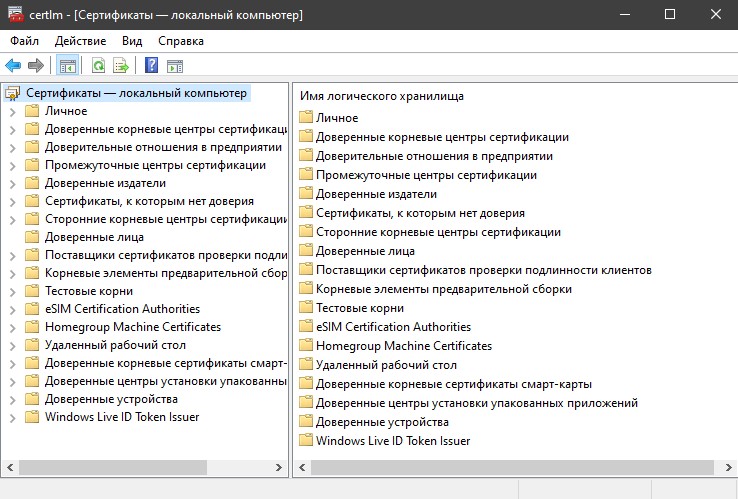Image resolution: width=738 pixels, height=499 pixels.
Task: Select Промежуточные центры сертификации in right pane
Action: click(426, 175)
